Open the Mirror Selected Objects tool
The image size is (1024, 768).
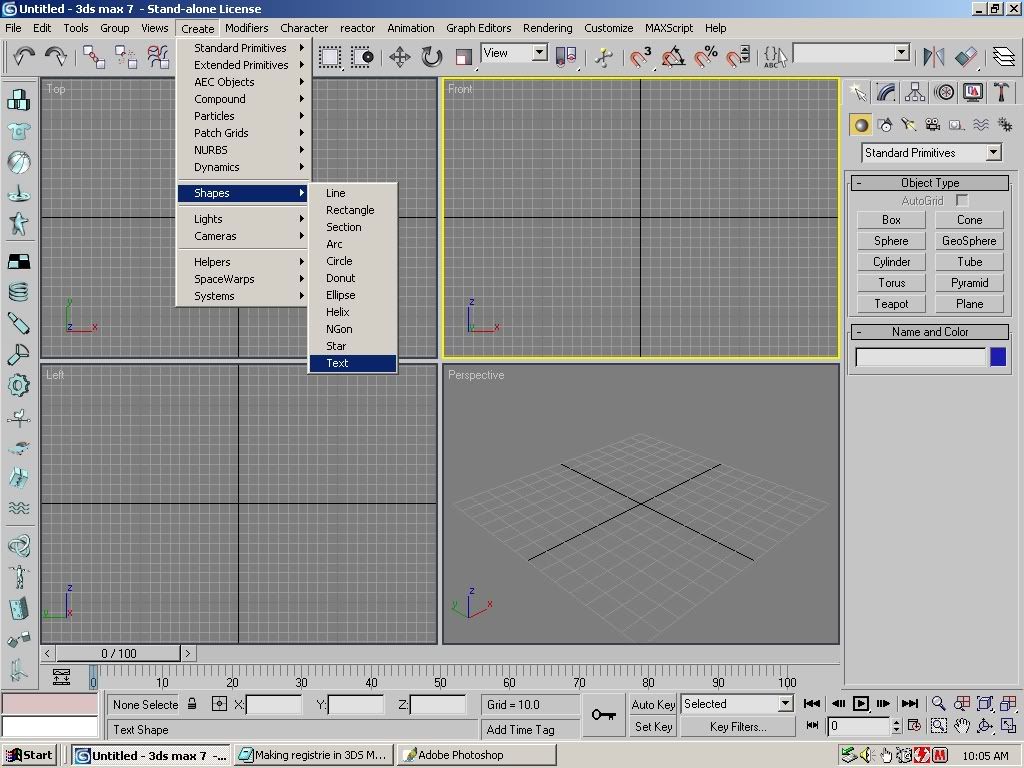click(934, 57)
